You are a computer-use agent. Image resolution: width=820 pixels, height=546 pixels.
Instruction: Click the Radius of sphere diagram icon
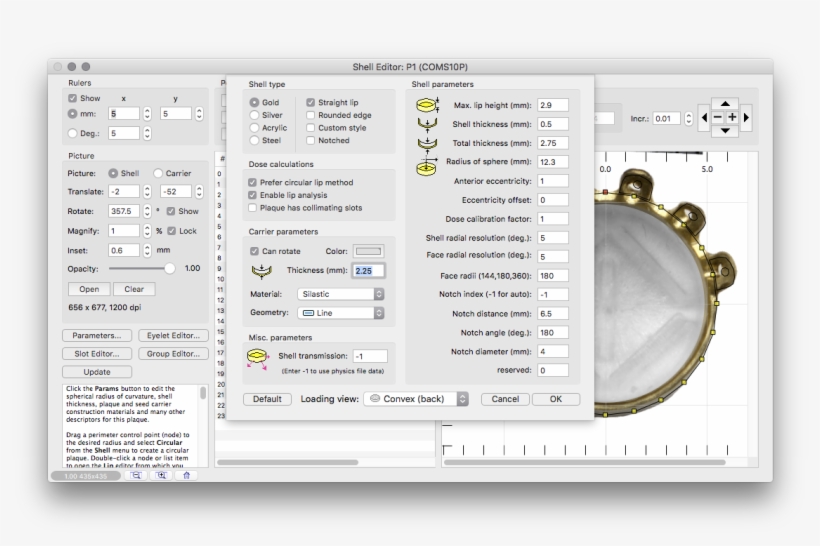(427, 167)
